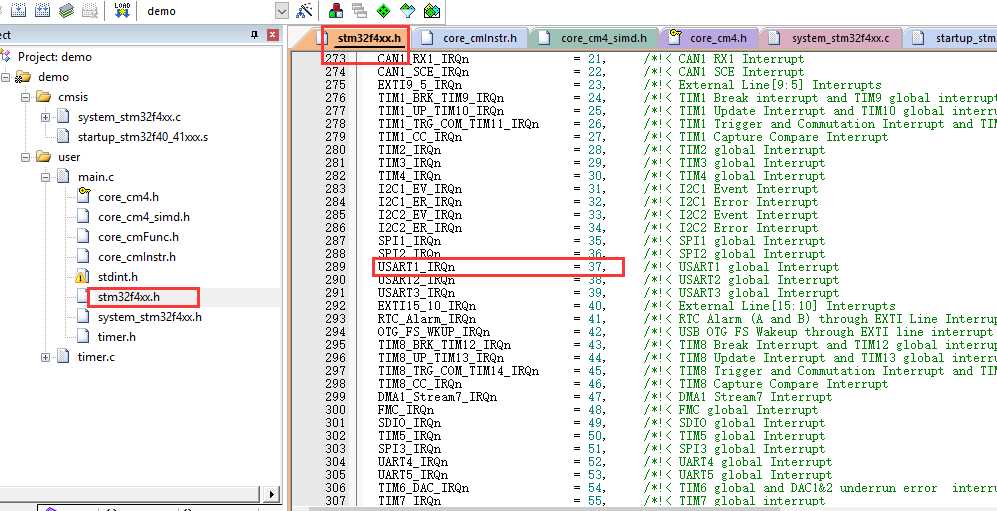
Task: Select startup_stm32f40_41xxx.s in project tree
Action: [142, 137]
